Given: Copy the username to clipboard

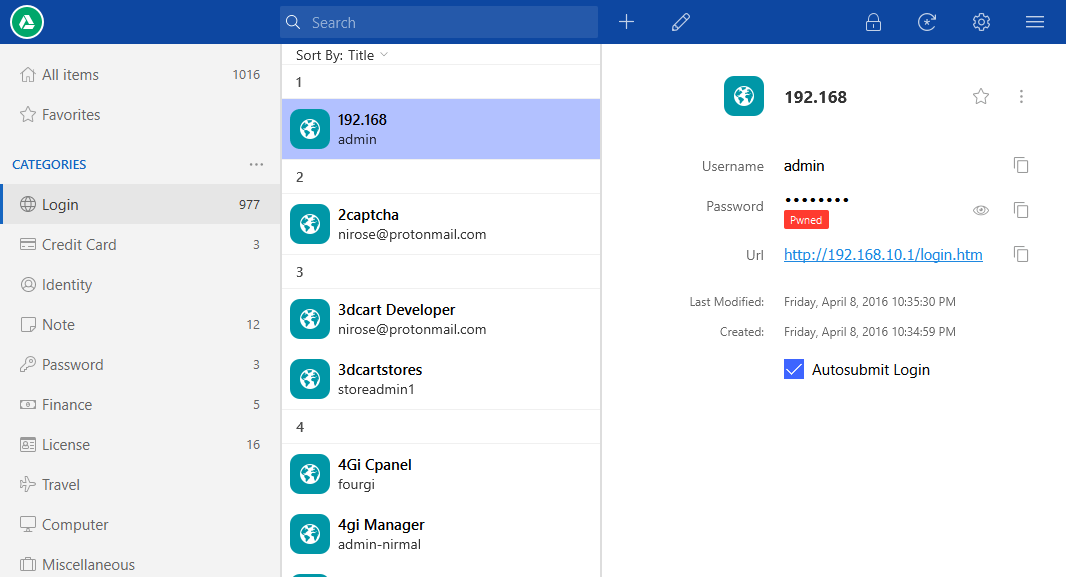Looking at the screenshot, I should [x=1020, y=165].
